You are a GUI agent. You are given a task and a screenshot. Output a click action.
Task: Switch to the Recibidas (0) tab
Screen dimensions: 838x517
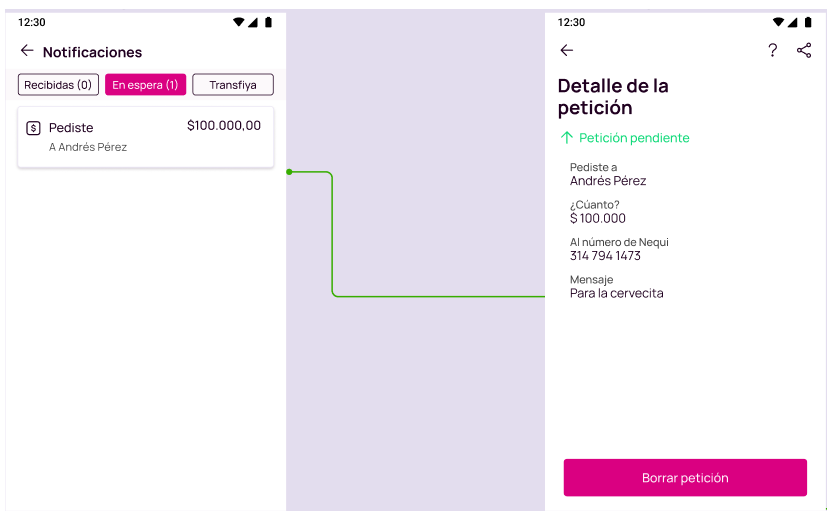pos(58,84)
